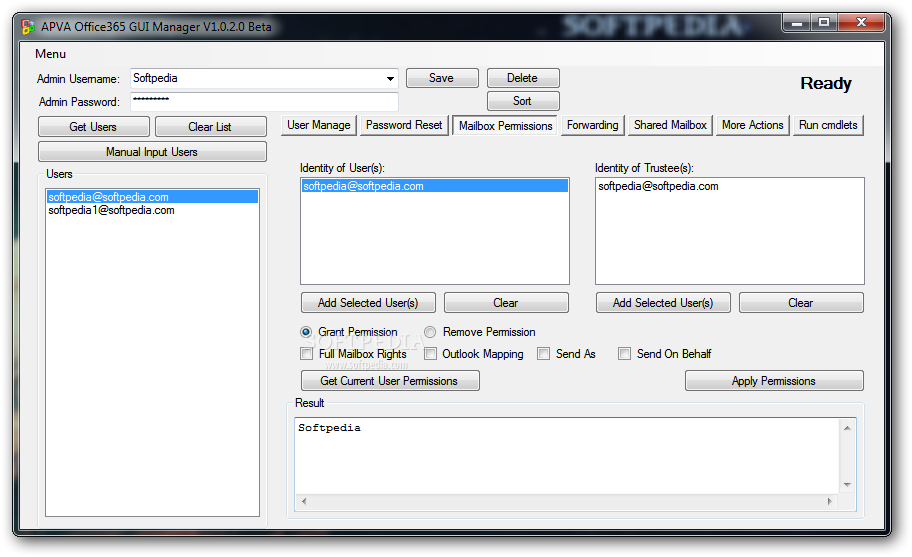Click the APVA application icon in title bar
Screen dimensions: 912x557
pyautogui.click(x=27, y=27)
